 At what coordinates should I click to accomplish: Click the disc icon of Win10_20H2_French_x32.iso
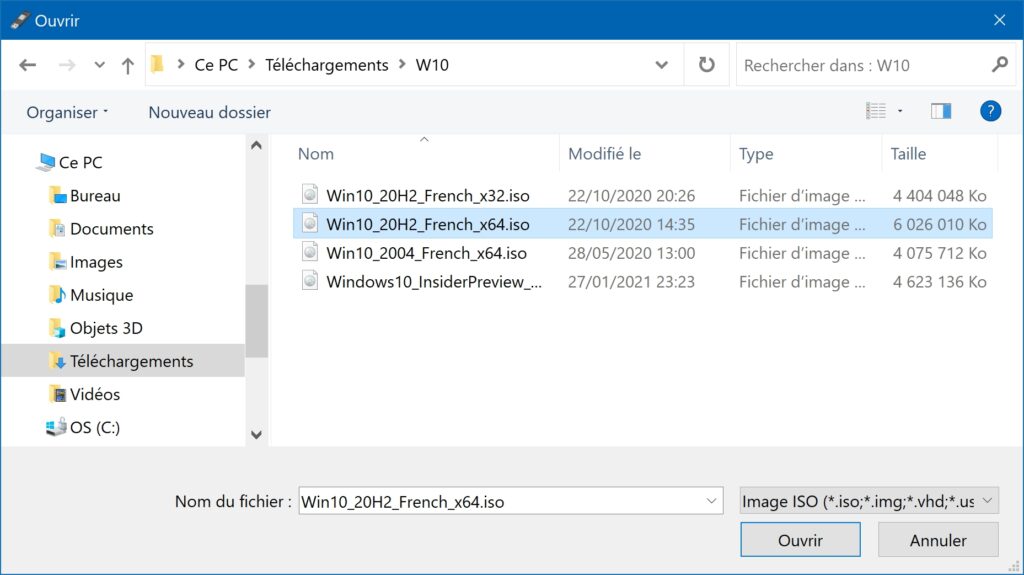pyautogui.click(x=310, y=194)
